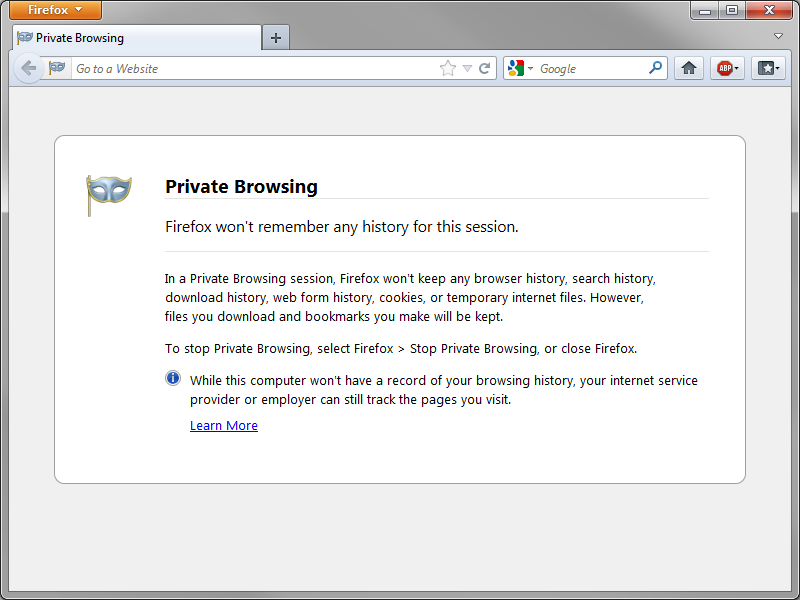
Task: Bookmark this page with the star icon
Action: [447, 68]
